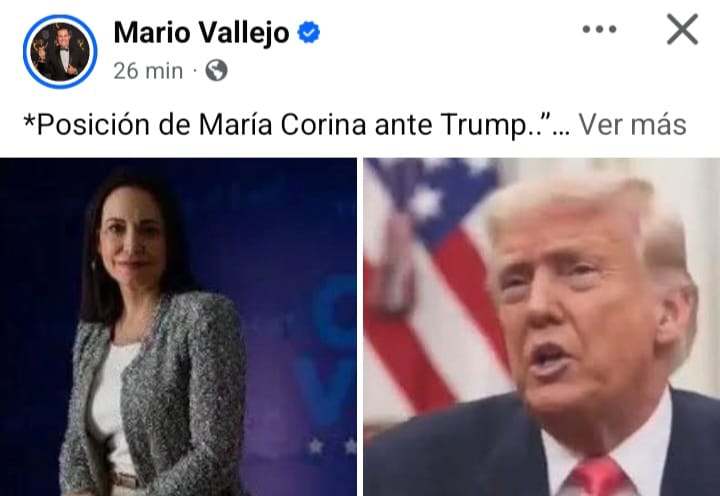Open the three-dot post options menu
Viewport: 720px width, 496px height.
pos(599,29)
